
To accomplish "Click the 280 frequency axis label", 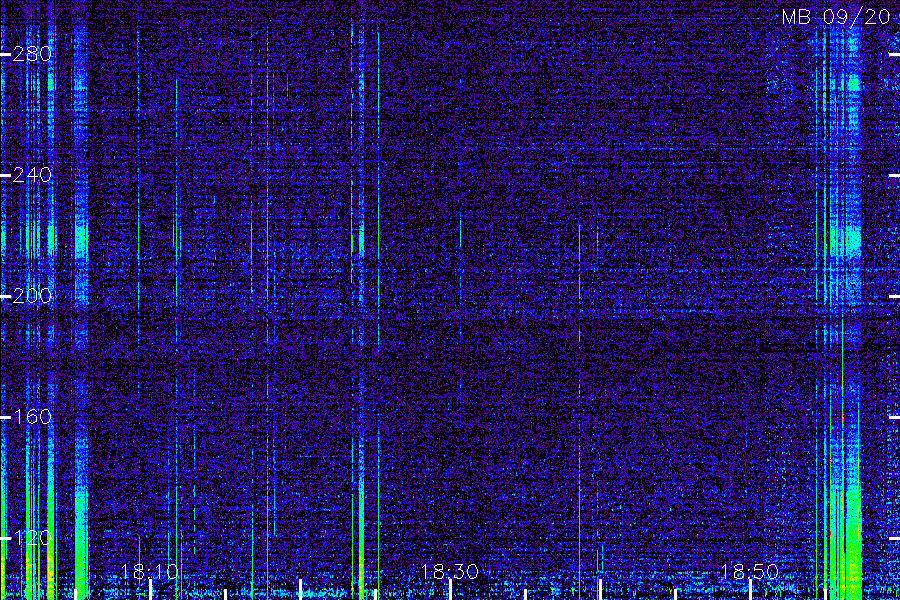I will (32, 55).
